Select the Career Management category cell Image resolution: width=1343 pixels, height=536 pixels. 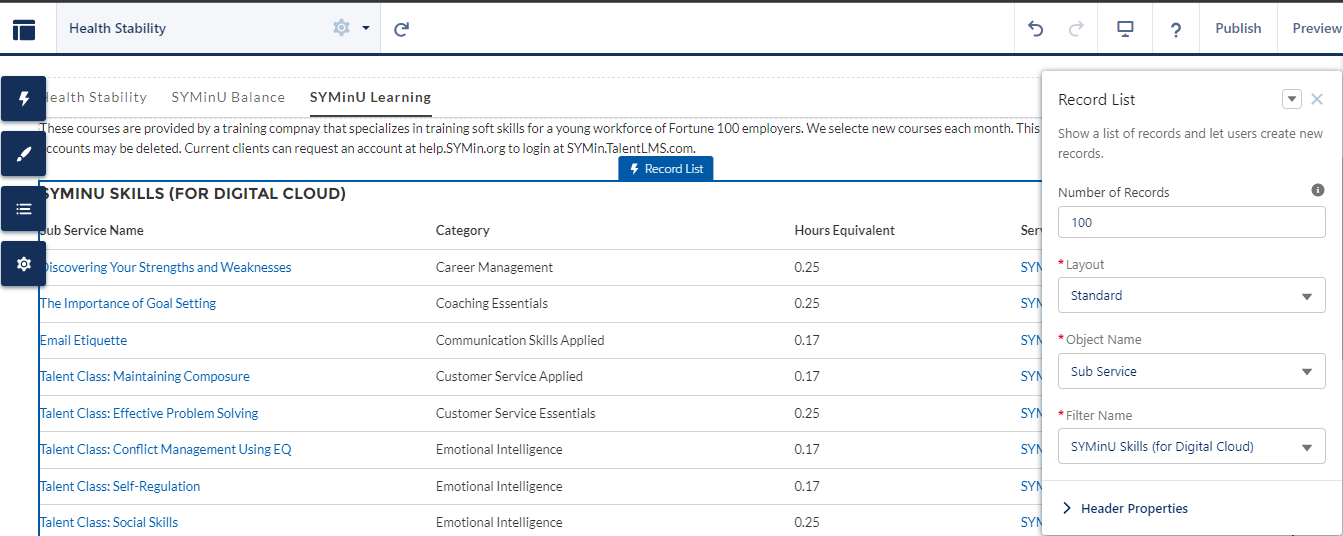click(495, 267)
